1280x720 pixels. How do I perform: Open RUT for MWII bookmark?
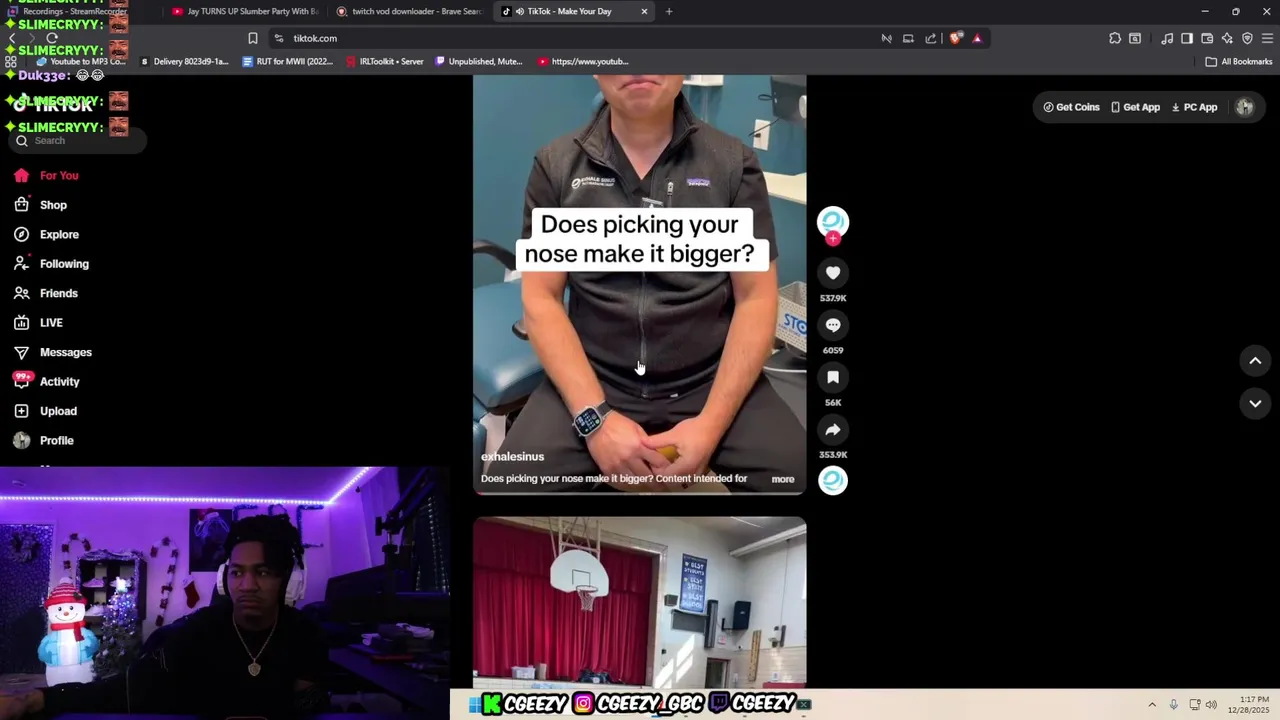(x=288, y=61)
